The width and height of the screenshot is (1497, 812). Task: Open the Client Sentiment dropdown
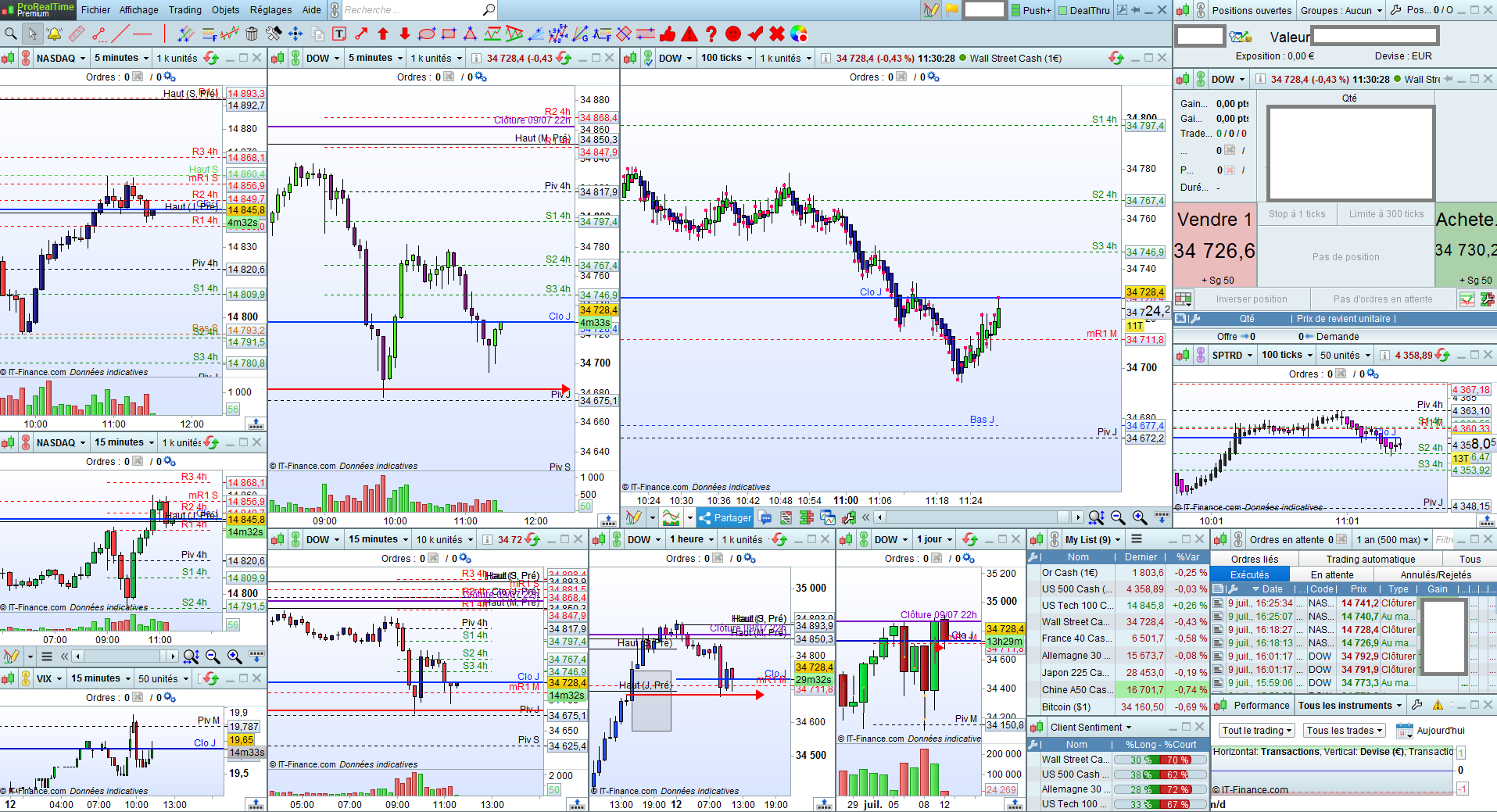(1091, 727)
